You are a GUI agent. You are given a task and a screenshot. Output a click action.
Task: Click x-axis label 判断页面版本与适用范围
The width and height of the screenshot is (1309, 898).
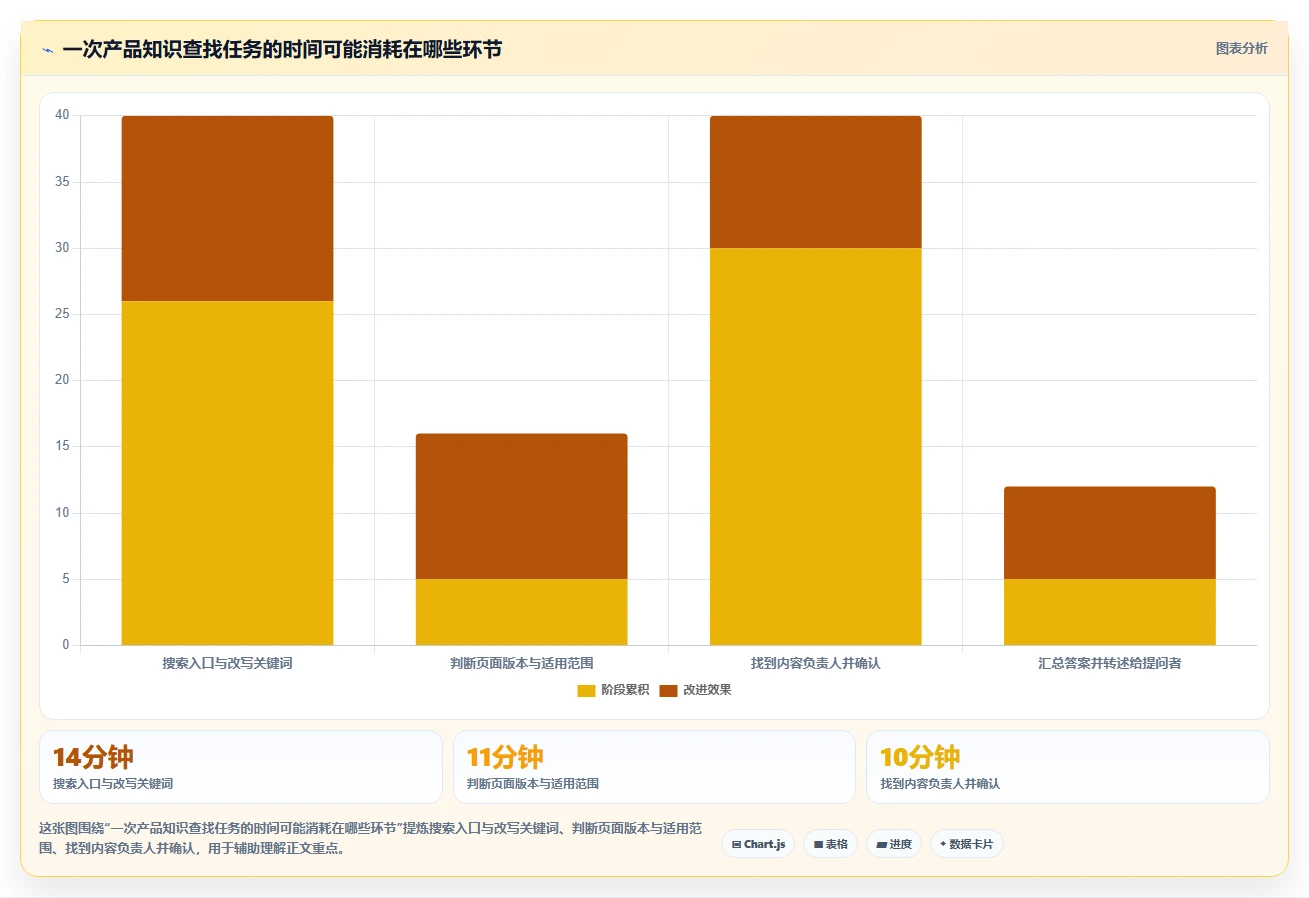(x=521, y=663)
